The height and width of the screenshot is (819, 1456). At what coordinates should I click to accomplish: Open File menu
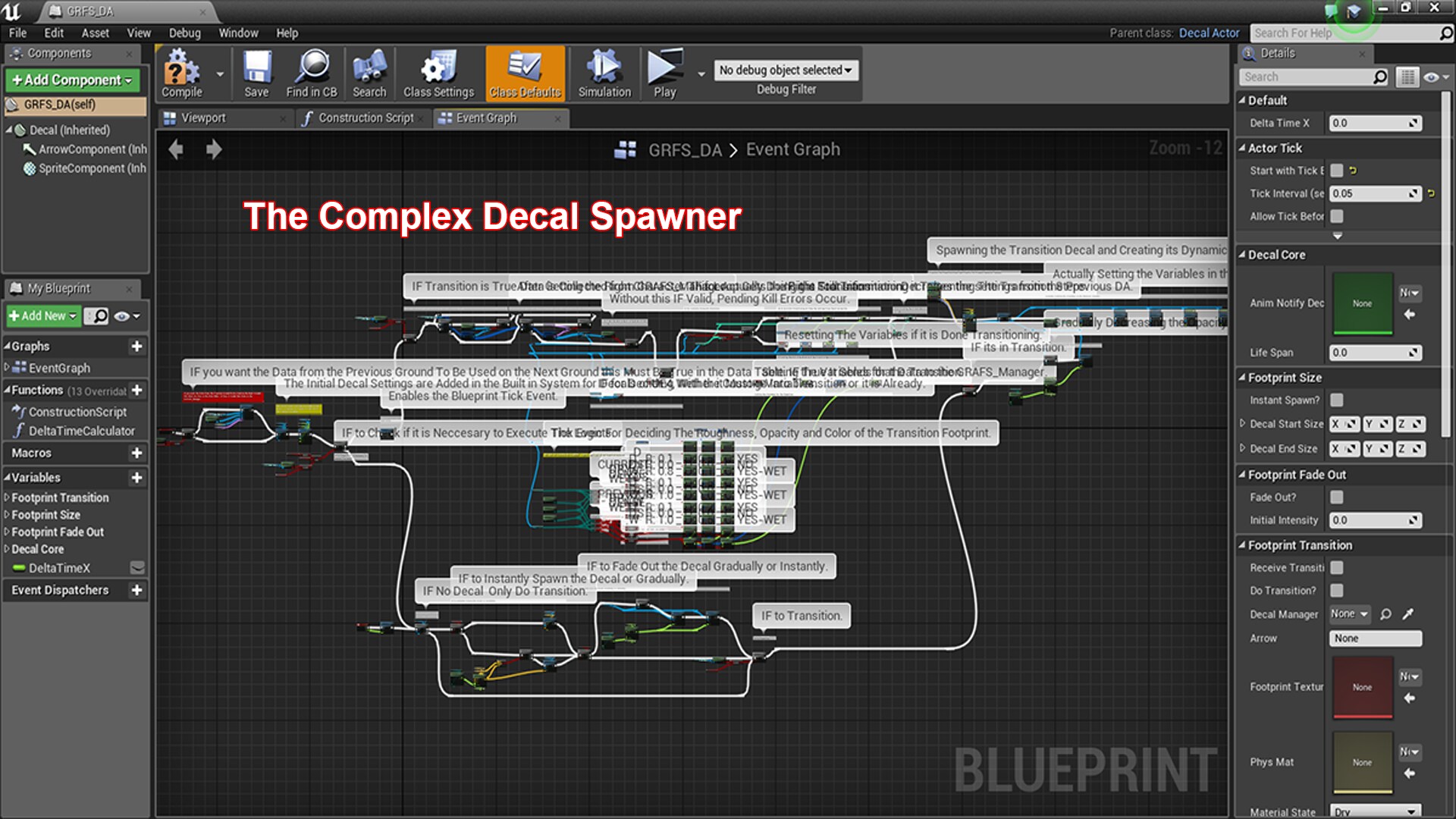click(17, 33)
